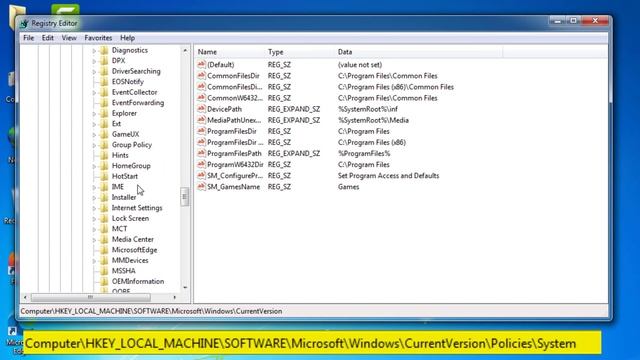Click the ProgramFilesDir value icon
The image size is (640, 360).
coord(201,131)
